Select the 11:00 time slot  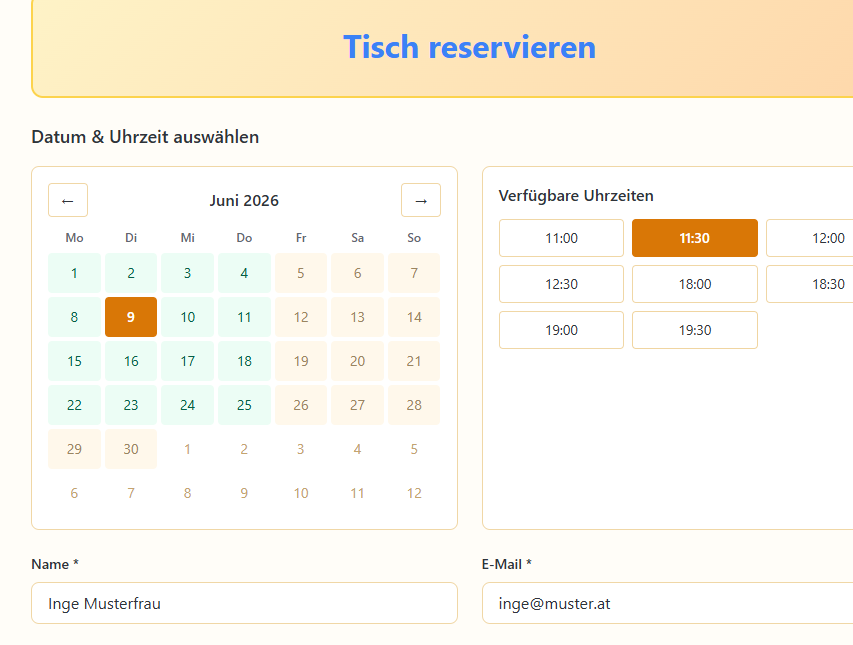[561, 238]
